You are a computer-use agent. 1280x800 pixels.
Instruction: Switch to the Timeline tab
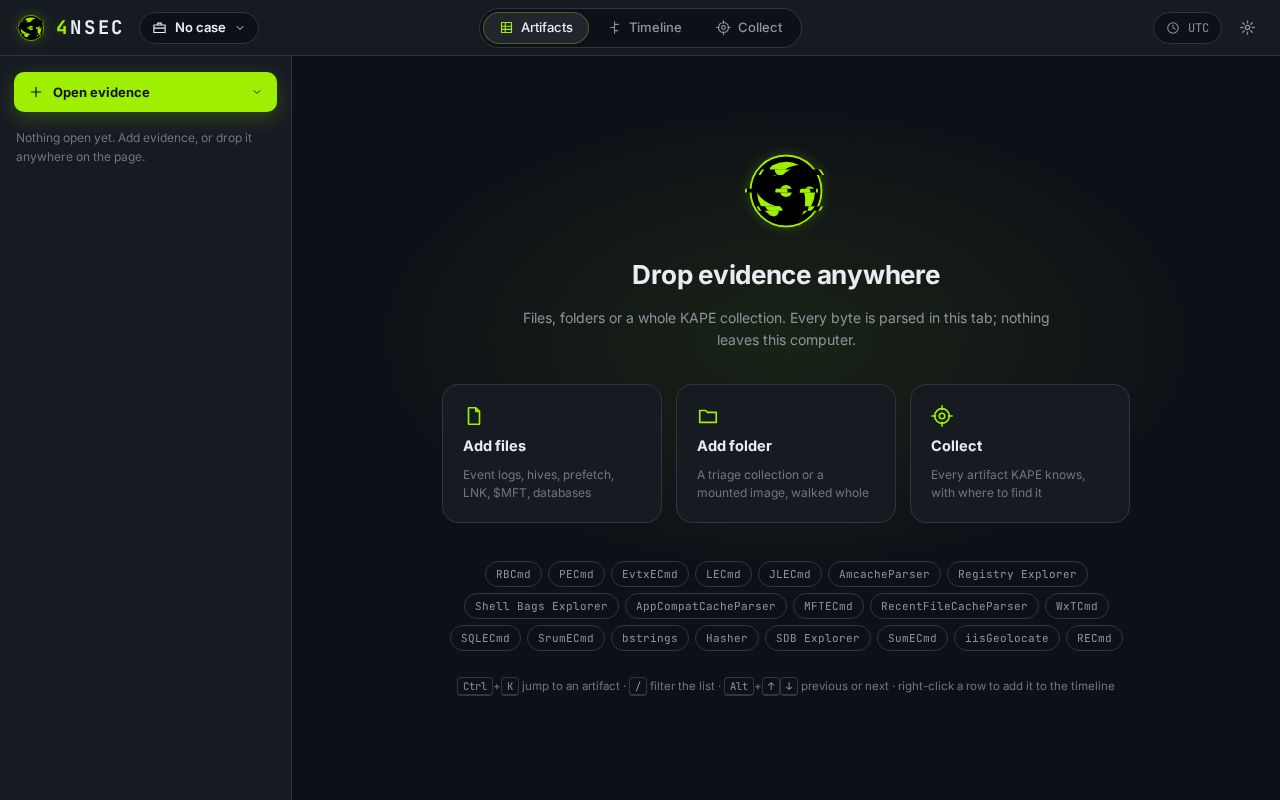click(x=645, y=28)
